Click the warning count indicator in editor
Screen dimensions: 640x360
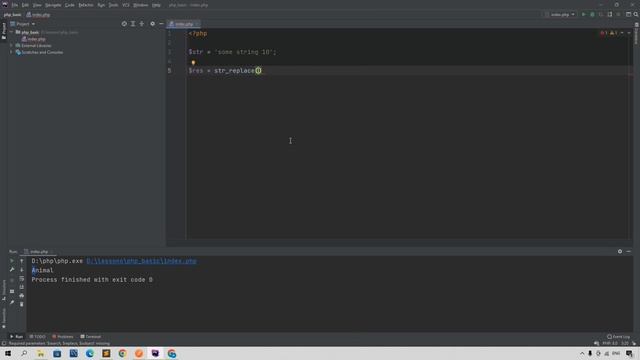613,33
